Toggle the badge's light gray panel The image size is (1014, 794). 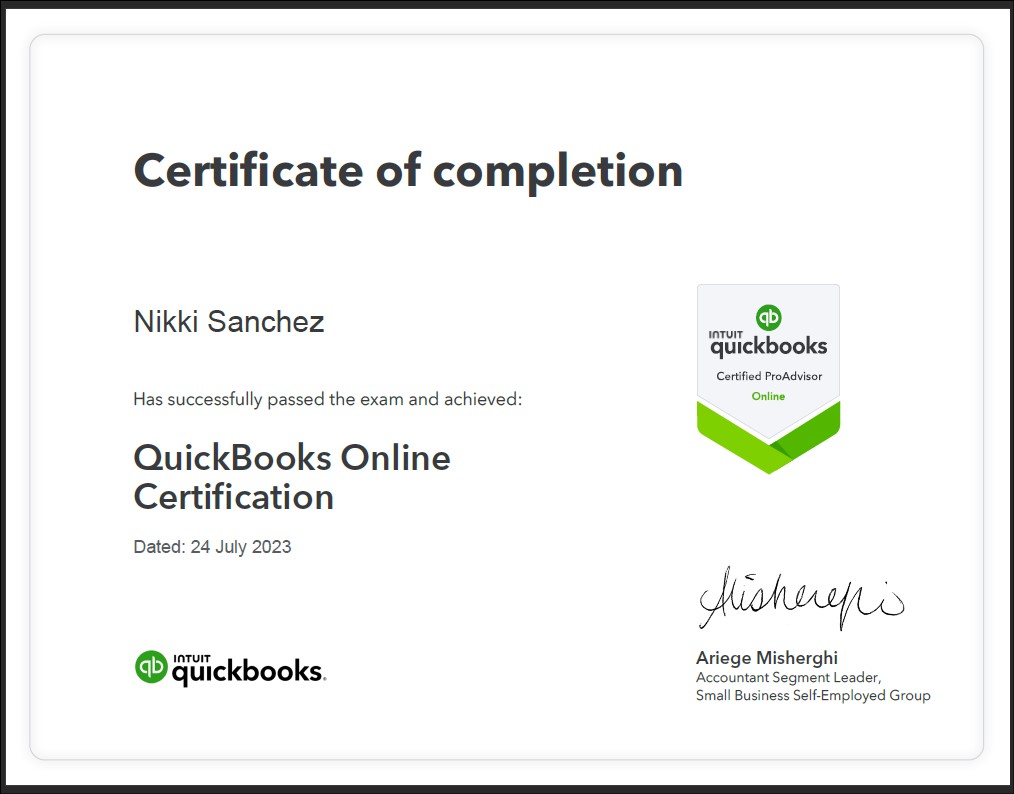(768, 350)
